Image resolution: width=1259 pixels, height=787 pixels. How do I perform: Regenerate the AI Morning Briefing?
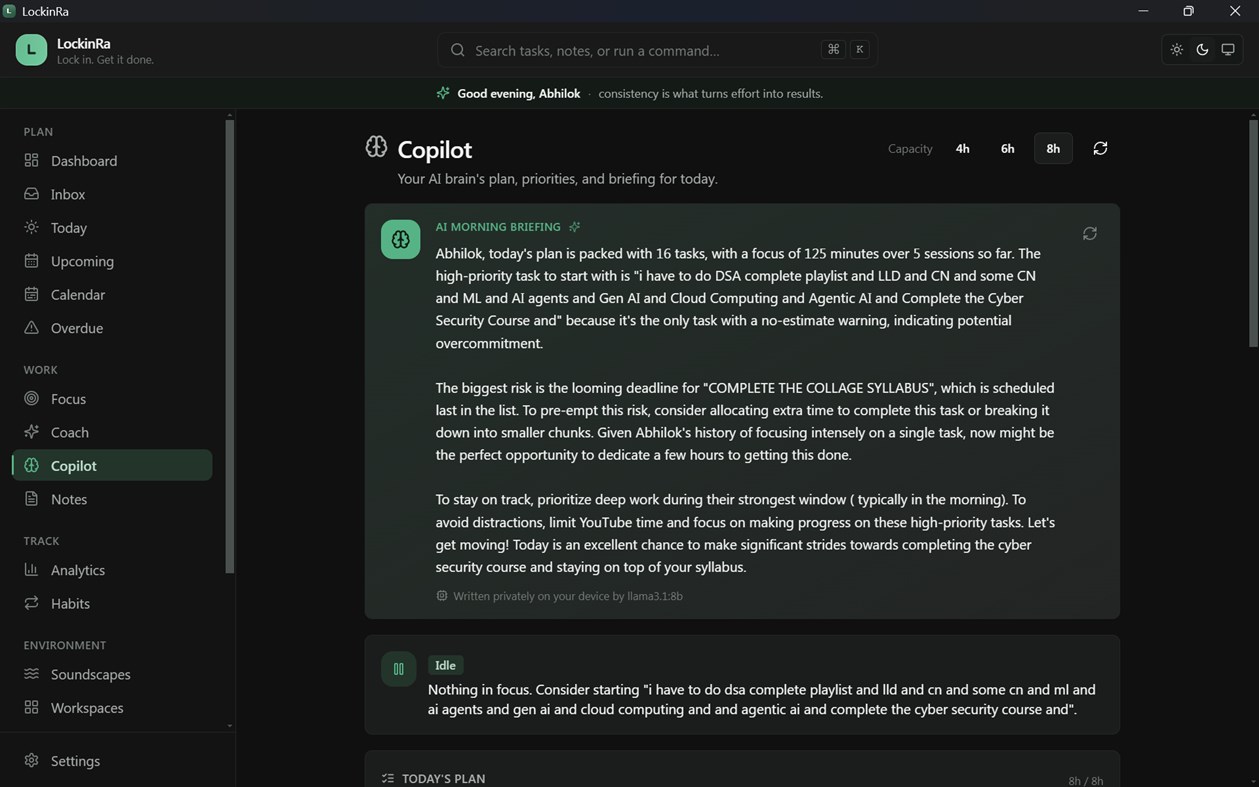coord(1090,233)
